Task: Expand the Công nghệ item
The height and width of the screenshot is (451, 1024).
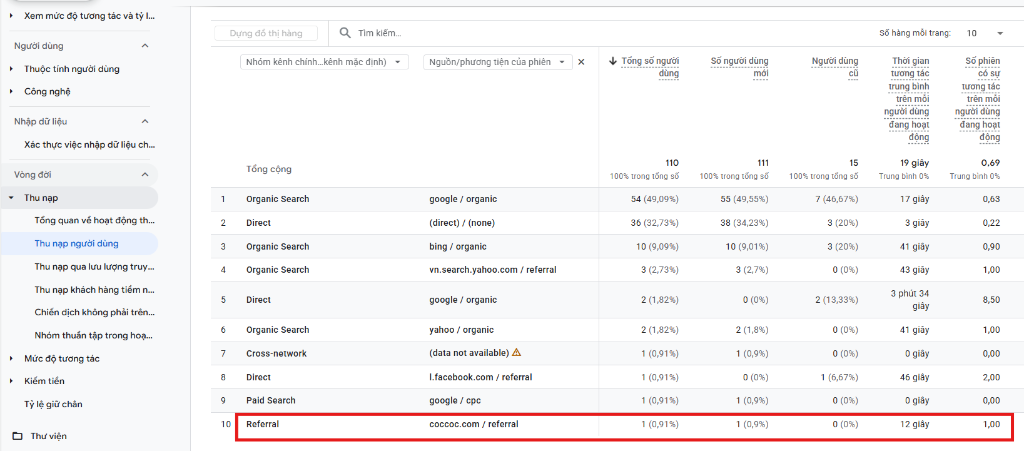Action: pyautogui.click(x=11, y=91)
